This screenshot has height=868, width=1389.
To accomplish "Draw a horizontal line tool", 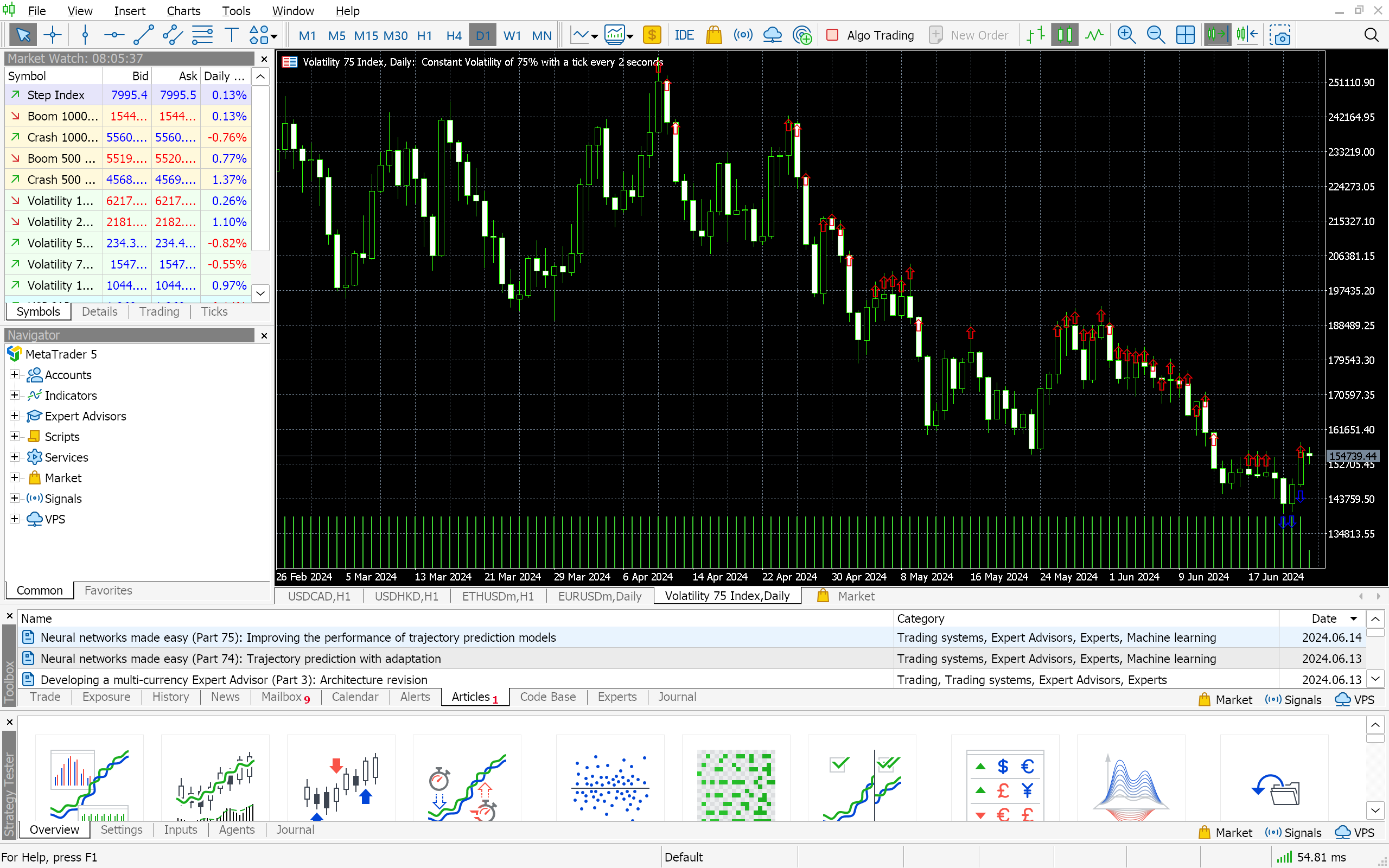I will tap(114, 35).
